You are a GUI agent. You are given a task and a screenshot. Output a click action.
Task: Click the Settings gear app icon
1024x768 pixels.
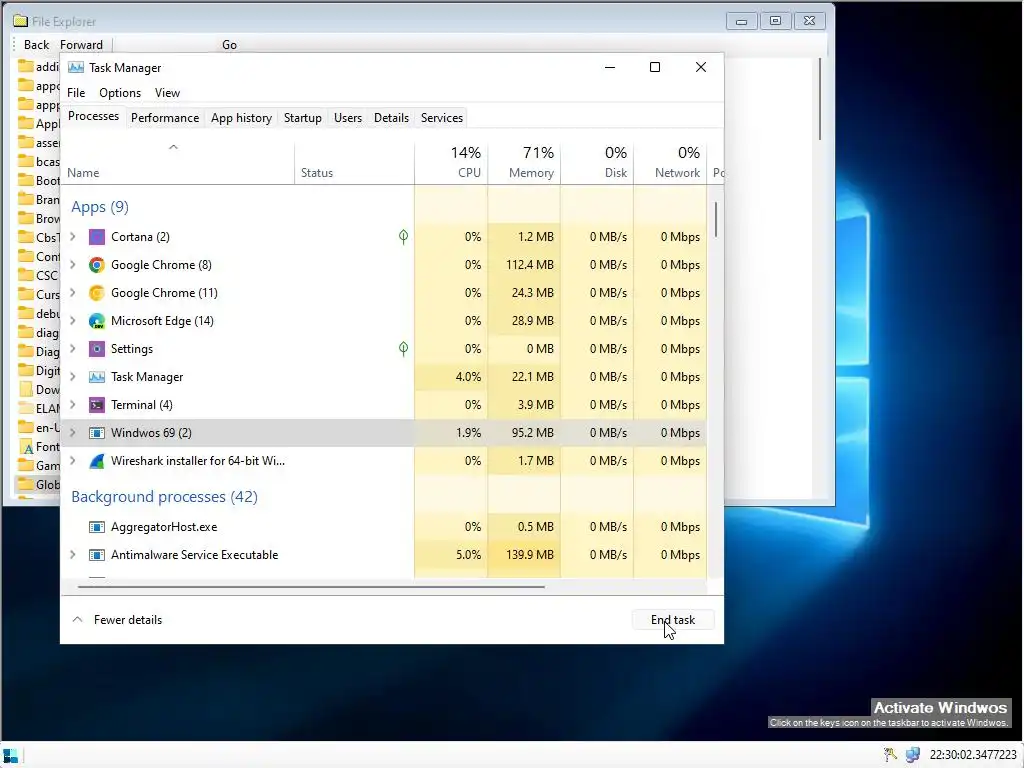[x=97, y=349]
